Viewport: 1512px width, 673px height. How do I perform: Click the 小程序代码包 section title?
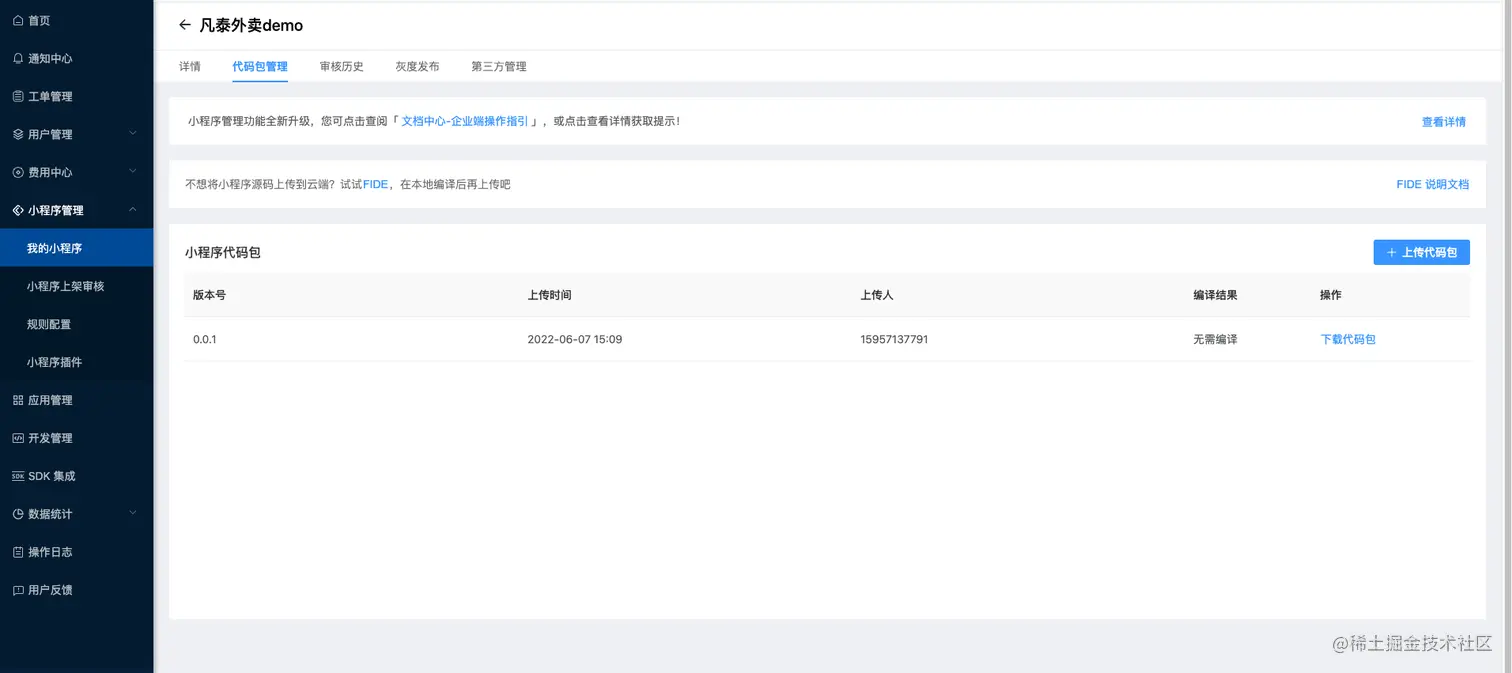pos(223,253)
